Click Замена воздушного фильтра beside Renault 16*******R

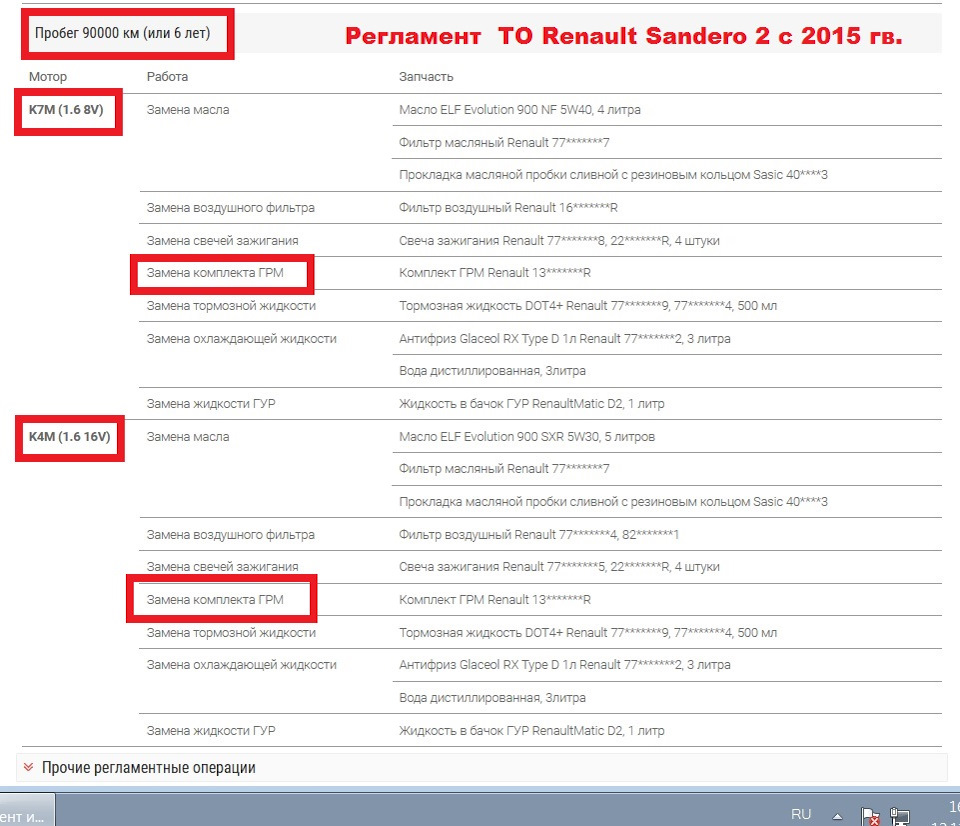click(x=230, y=208)
